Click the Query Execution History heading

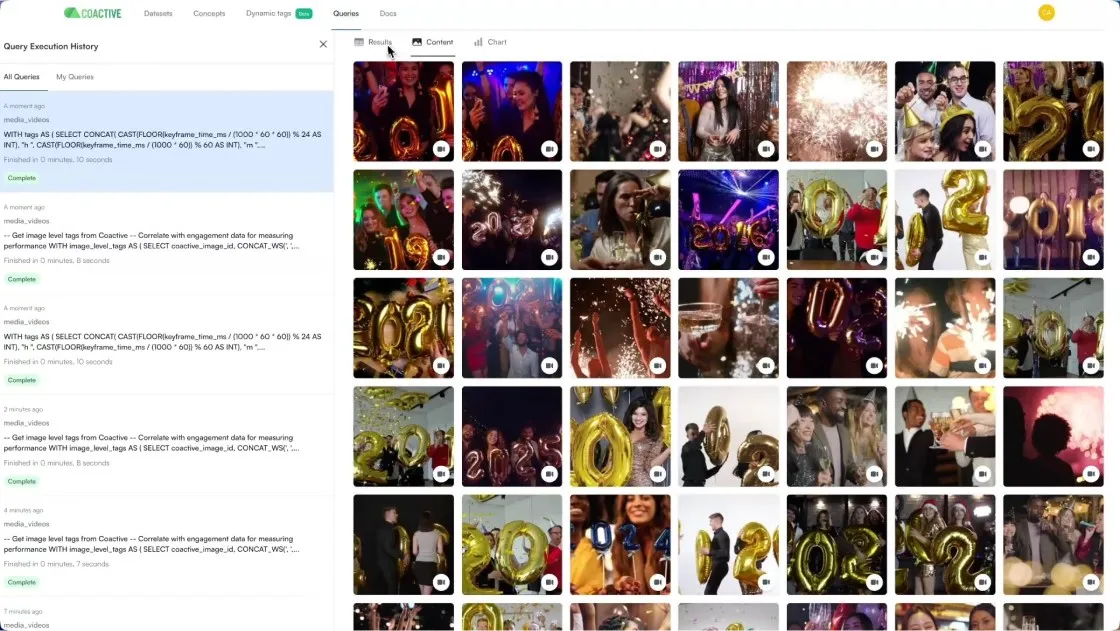click(x=51, y=46)
